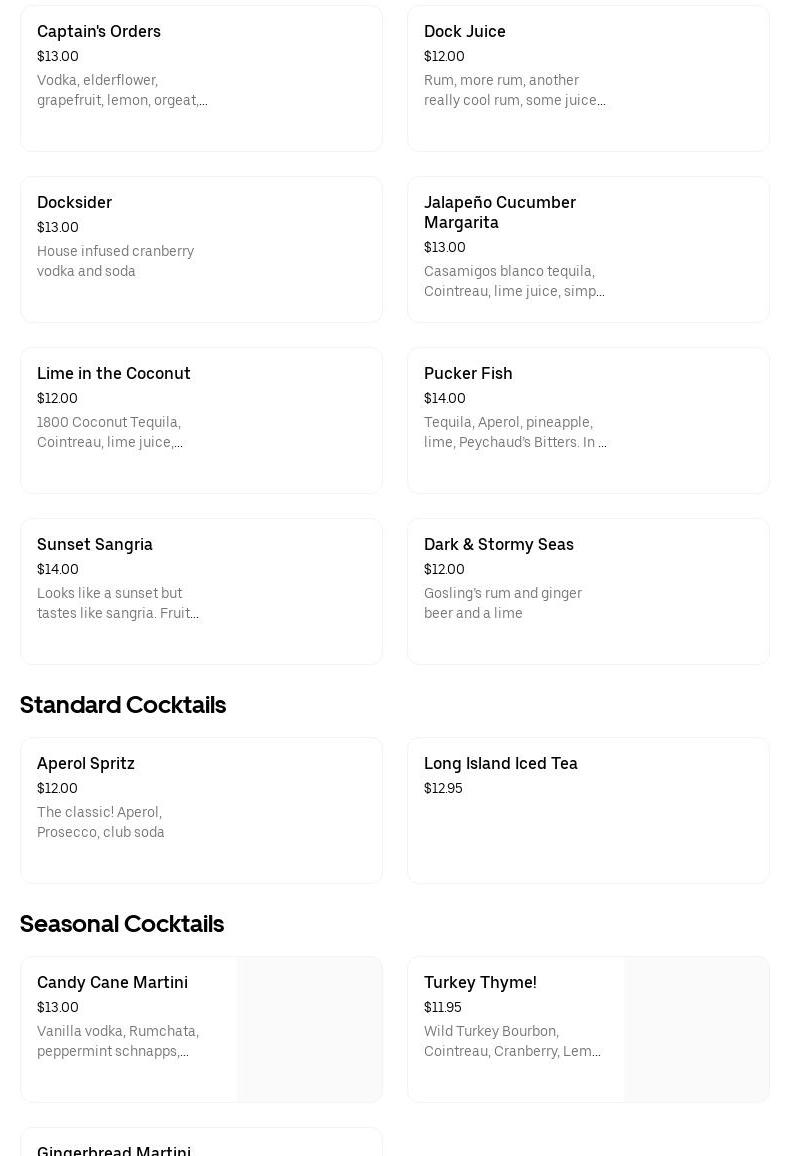804x1156 pixels.
Task: Click the Candy Cane Martini image placeholder
Action: 310,1030
